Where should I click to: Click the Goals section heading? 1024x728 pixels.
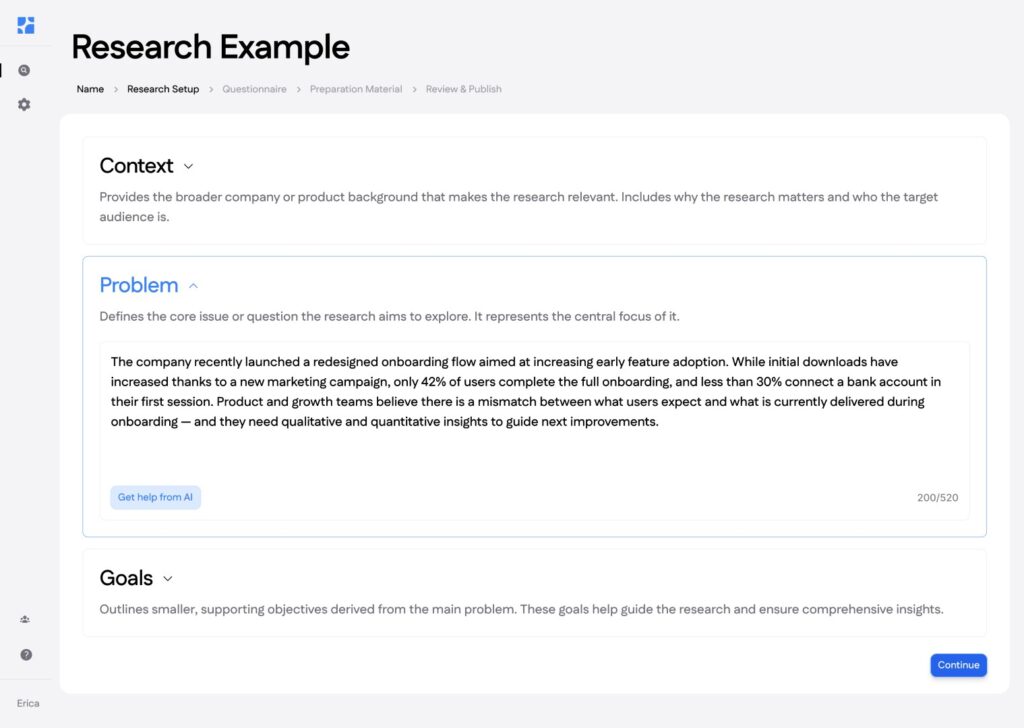point(126,578)
